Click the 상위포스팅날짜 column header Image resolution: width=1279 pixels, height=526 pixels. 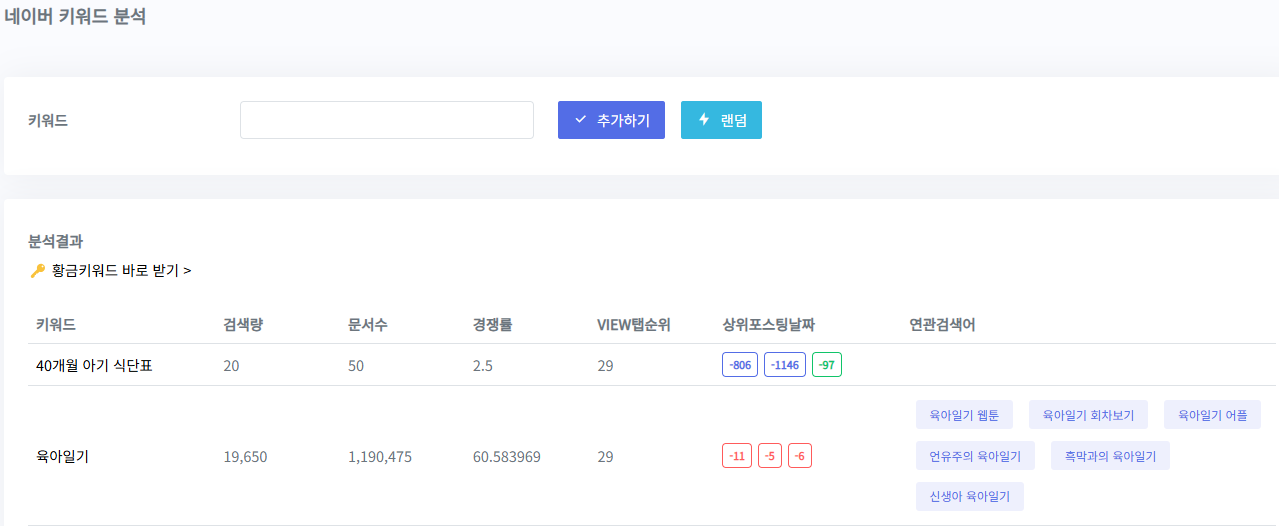point(768,325)
